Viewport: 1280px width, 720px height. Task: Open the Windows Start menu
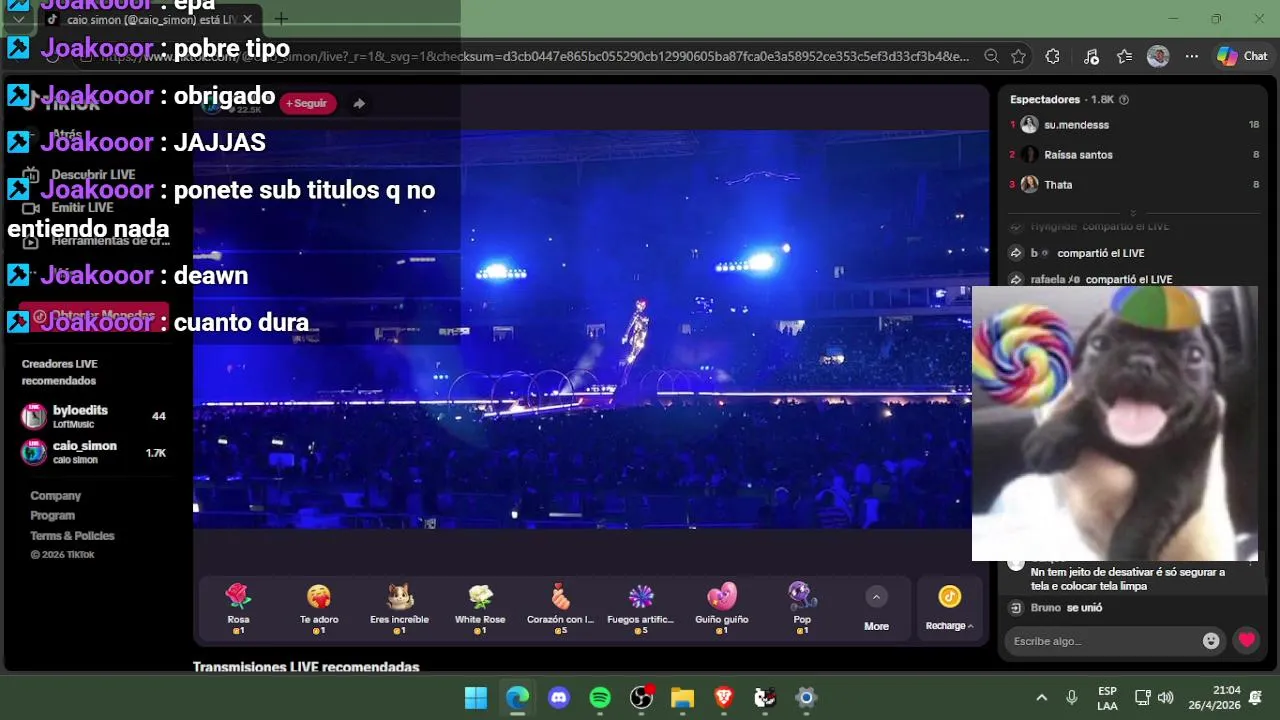pyautogui.click(x=476, y=698)
